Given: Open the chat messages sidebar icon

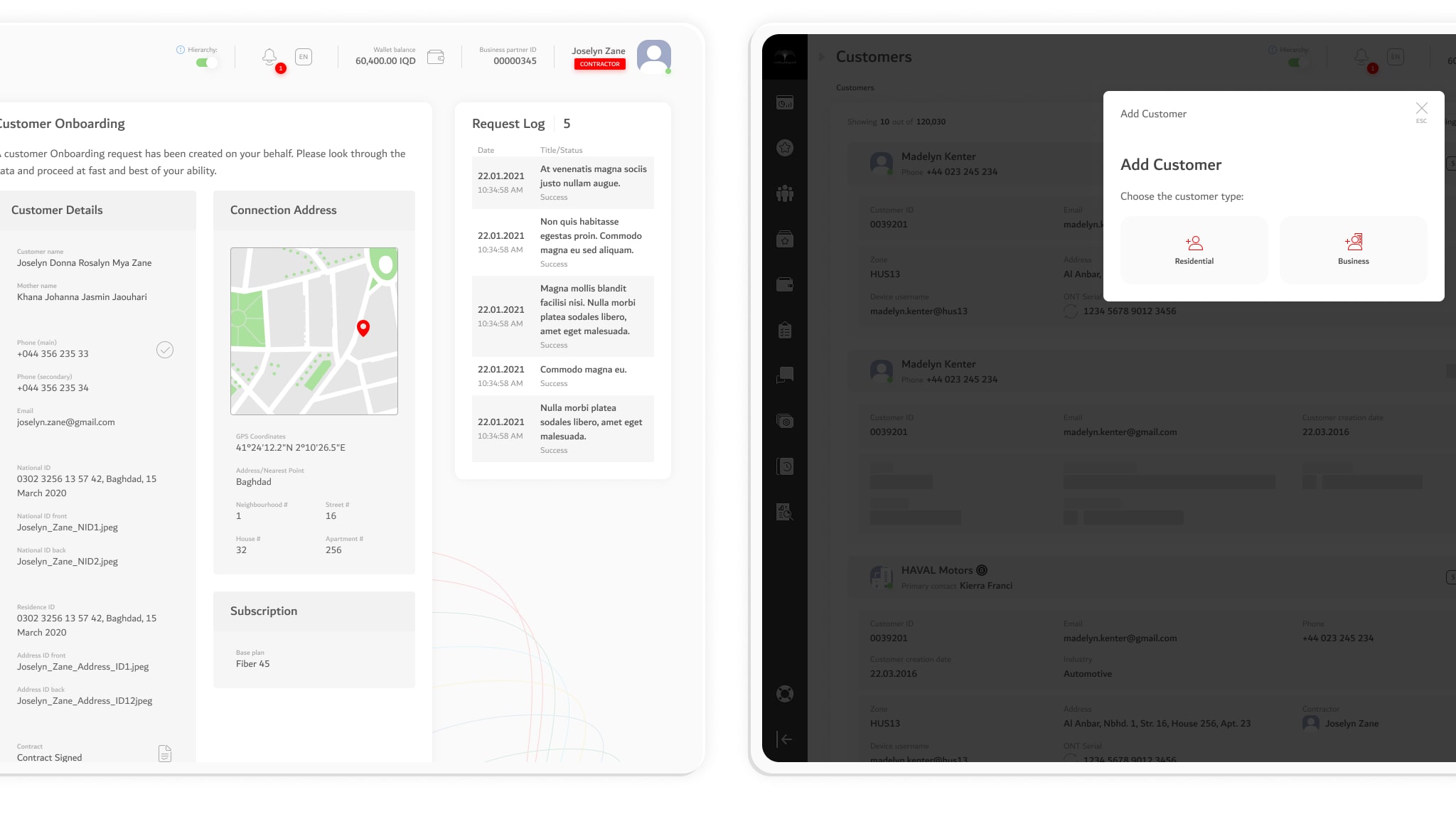Looking at the screenshot, I should tap(785, 375).
